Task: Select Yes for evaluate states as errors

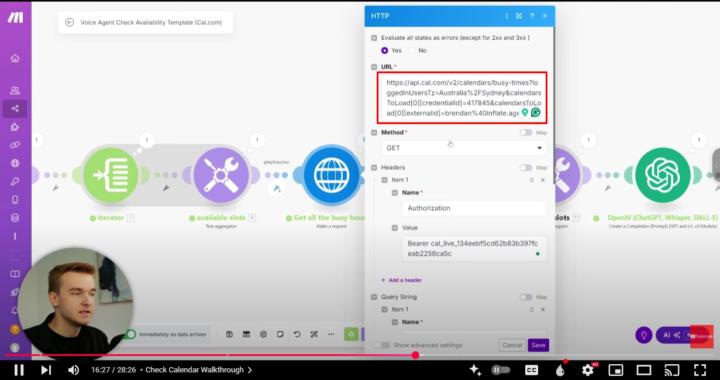Action: 385,50
